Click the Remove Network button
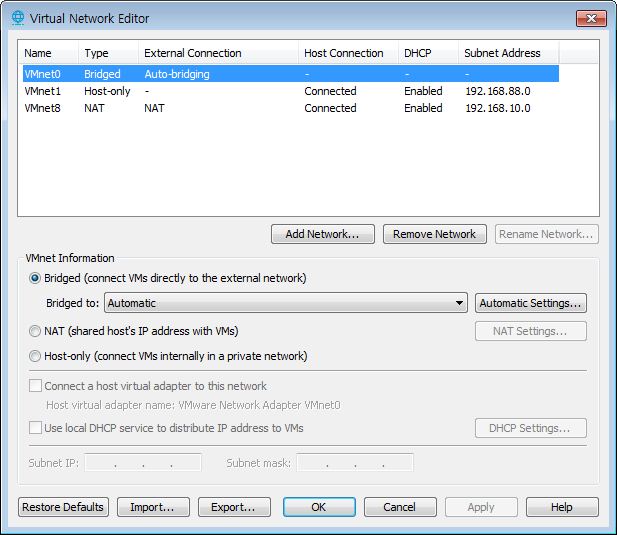617x535 pixels. (x=434, y=234)
